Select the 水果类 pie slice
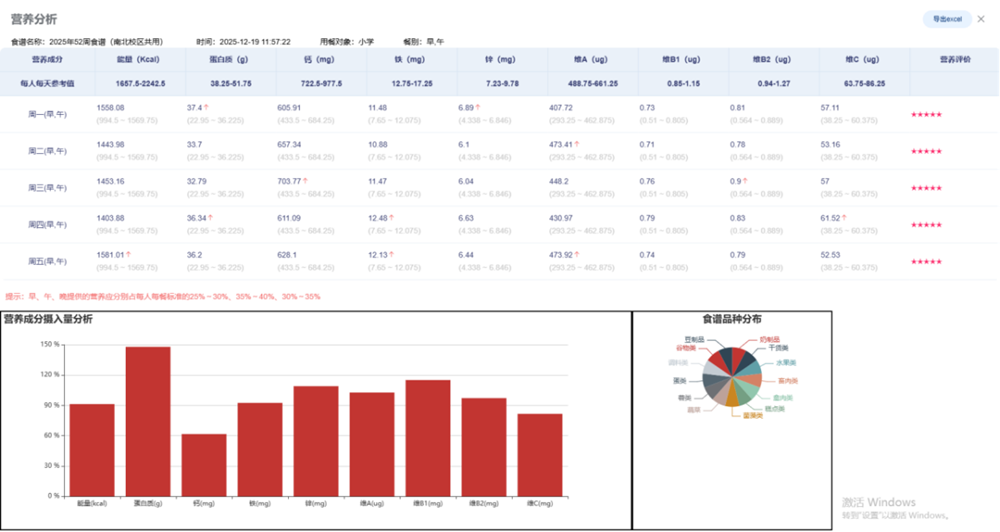Image resolution: width=1000 pixels, height=532 pixels. tap(753, 368)
